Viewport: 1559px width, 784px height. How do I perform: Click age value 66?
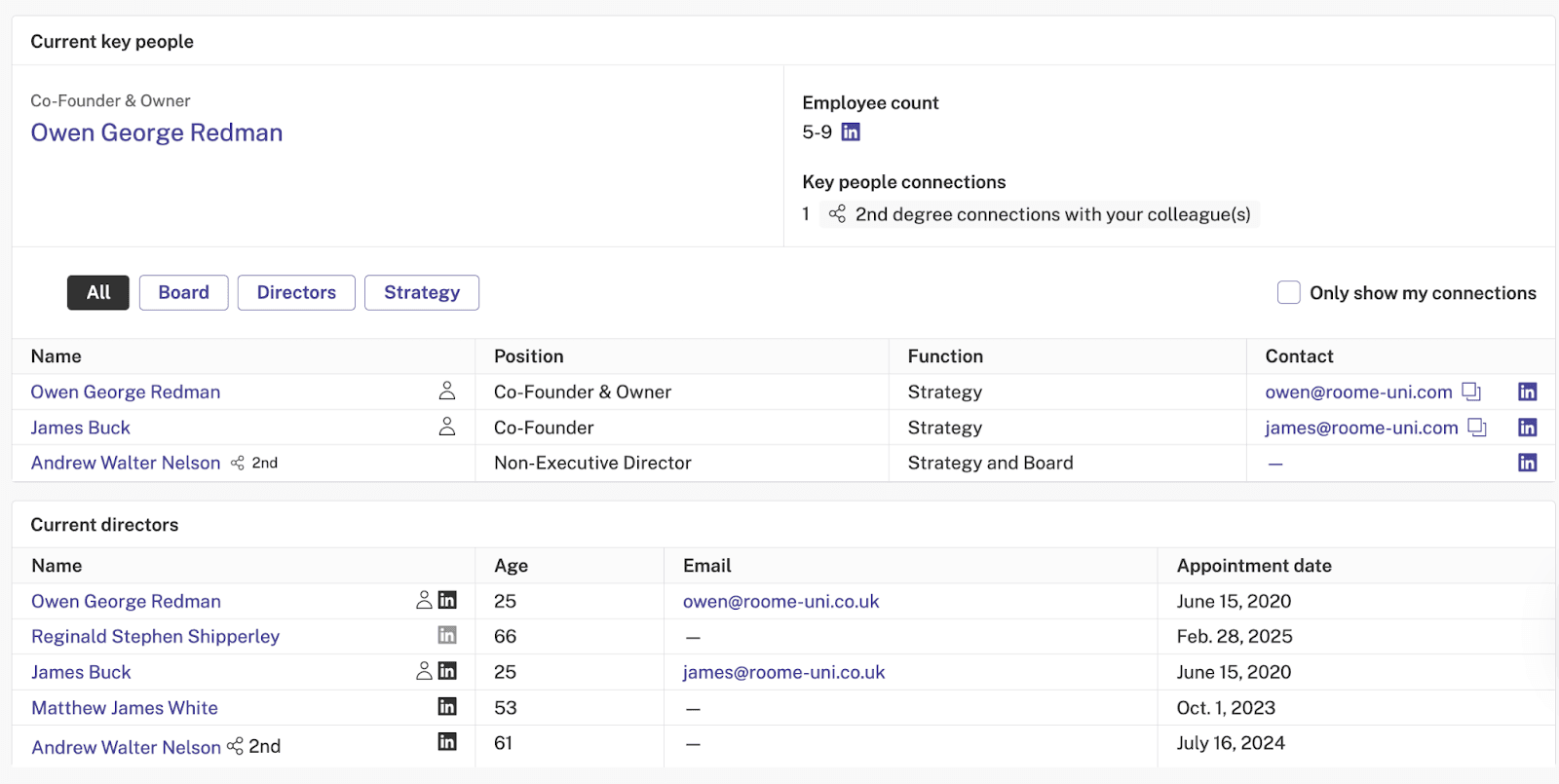point(505,636)
